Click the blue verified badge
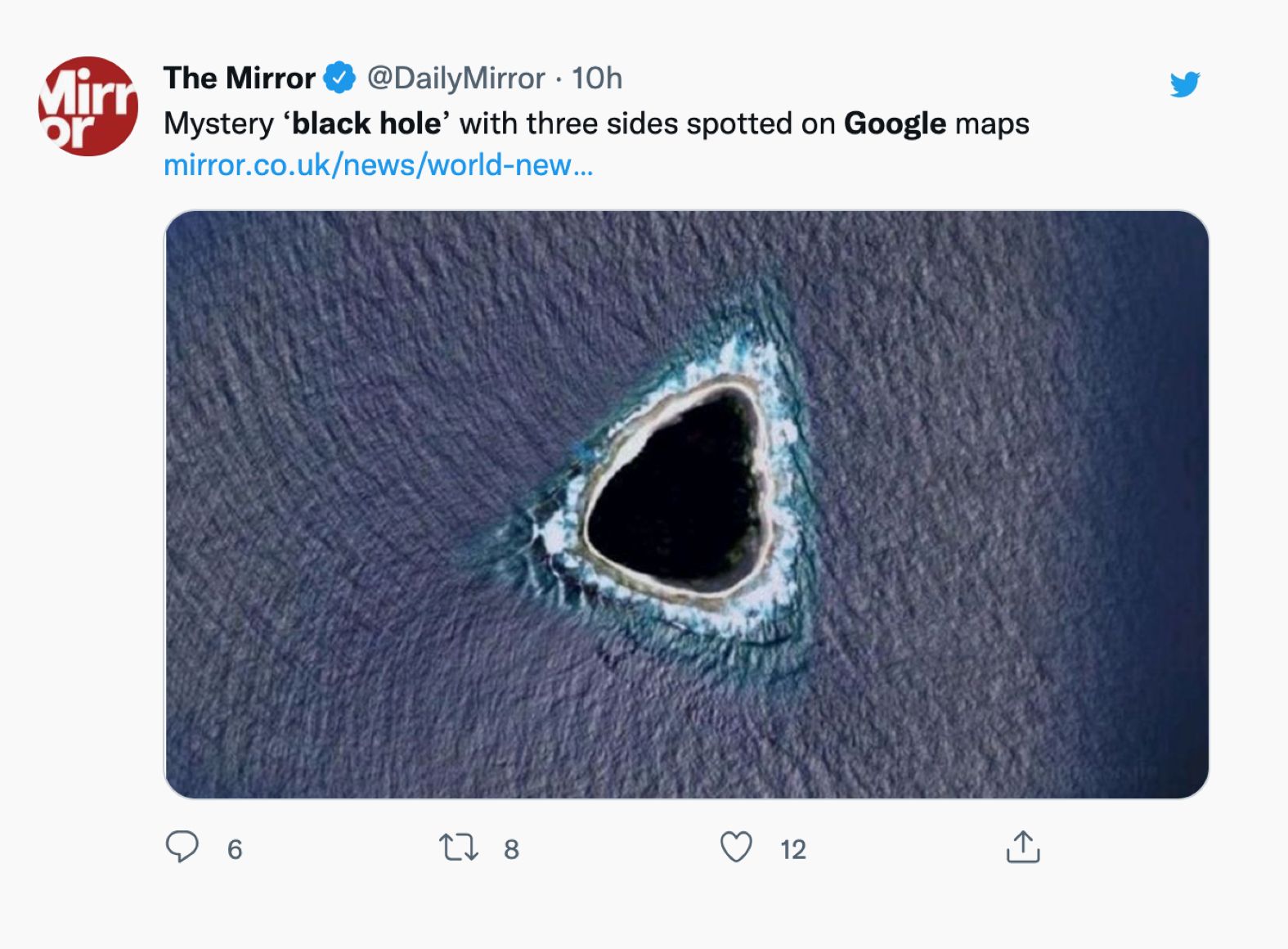Viewport: 1288px width, 949px height. pos(339,79)
